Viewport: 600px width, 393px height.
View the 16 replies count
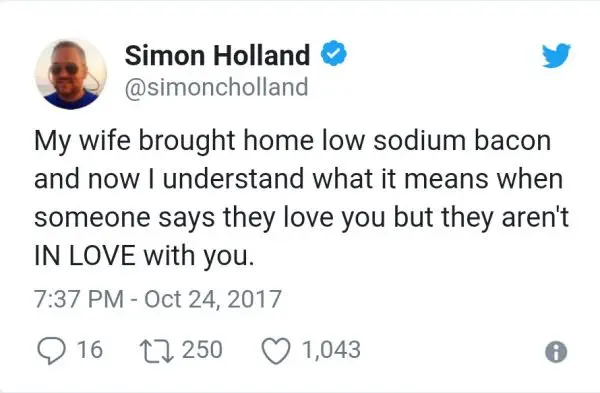coord(90,349)
